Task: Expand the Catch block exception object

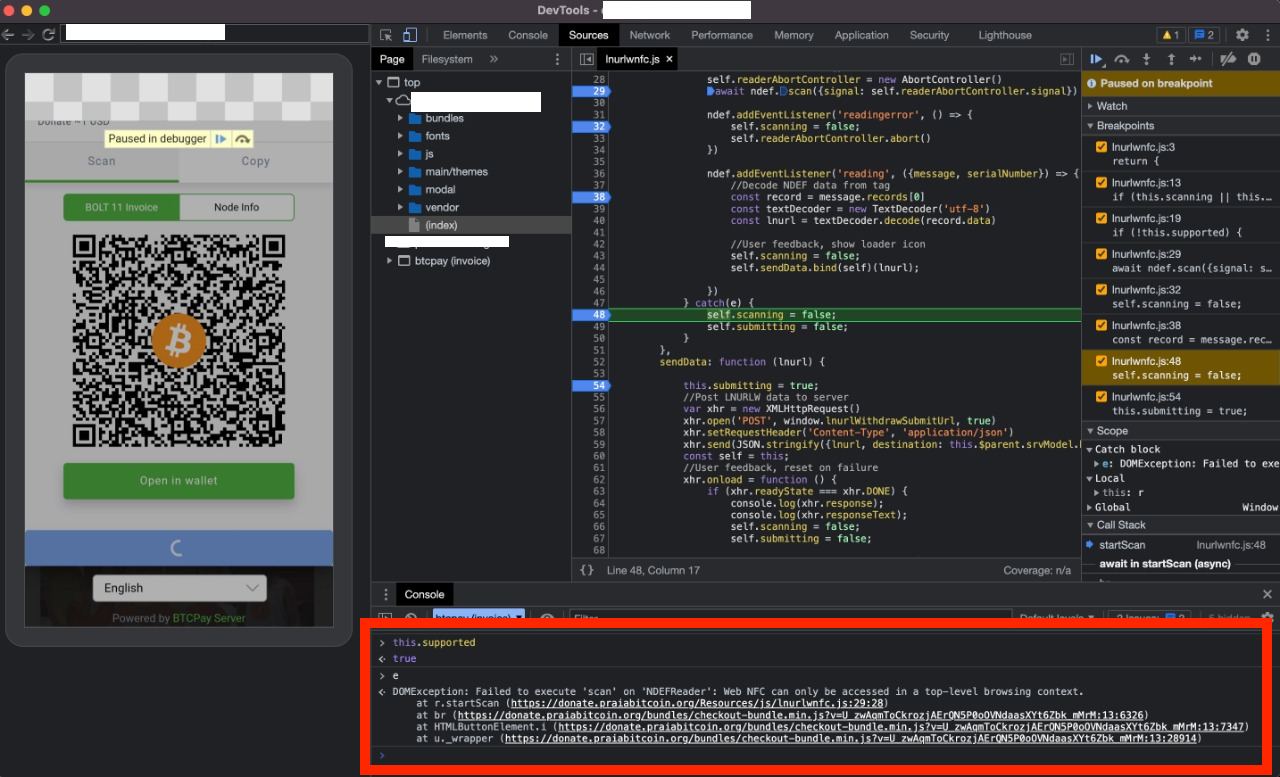Action: (x=1096, y=462)
